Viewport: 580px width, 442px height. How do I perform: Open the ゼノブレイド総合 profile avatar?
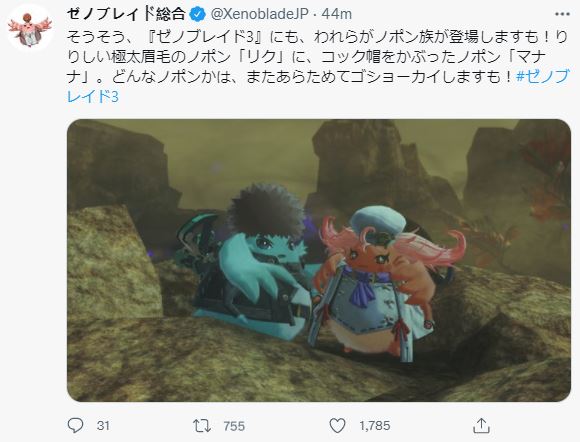point(30,30)
